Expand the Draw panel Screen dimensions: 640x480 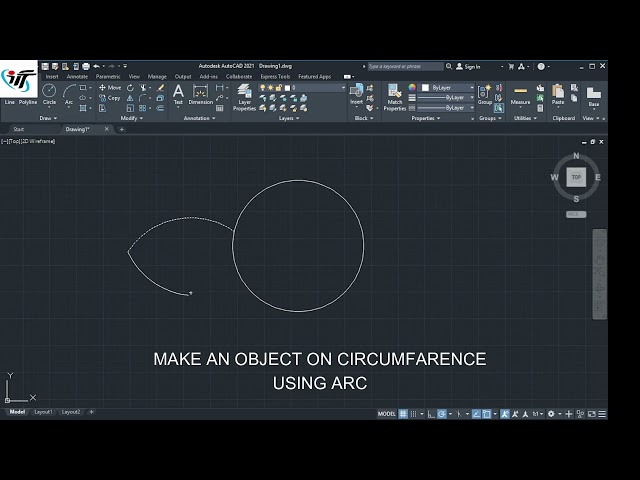[x=48, y=118]
